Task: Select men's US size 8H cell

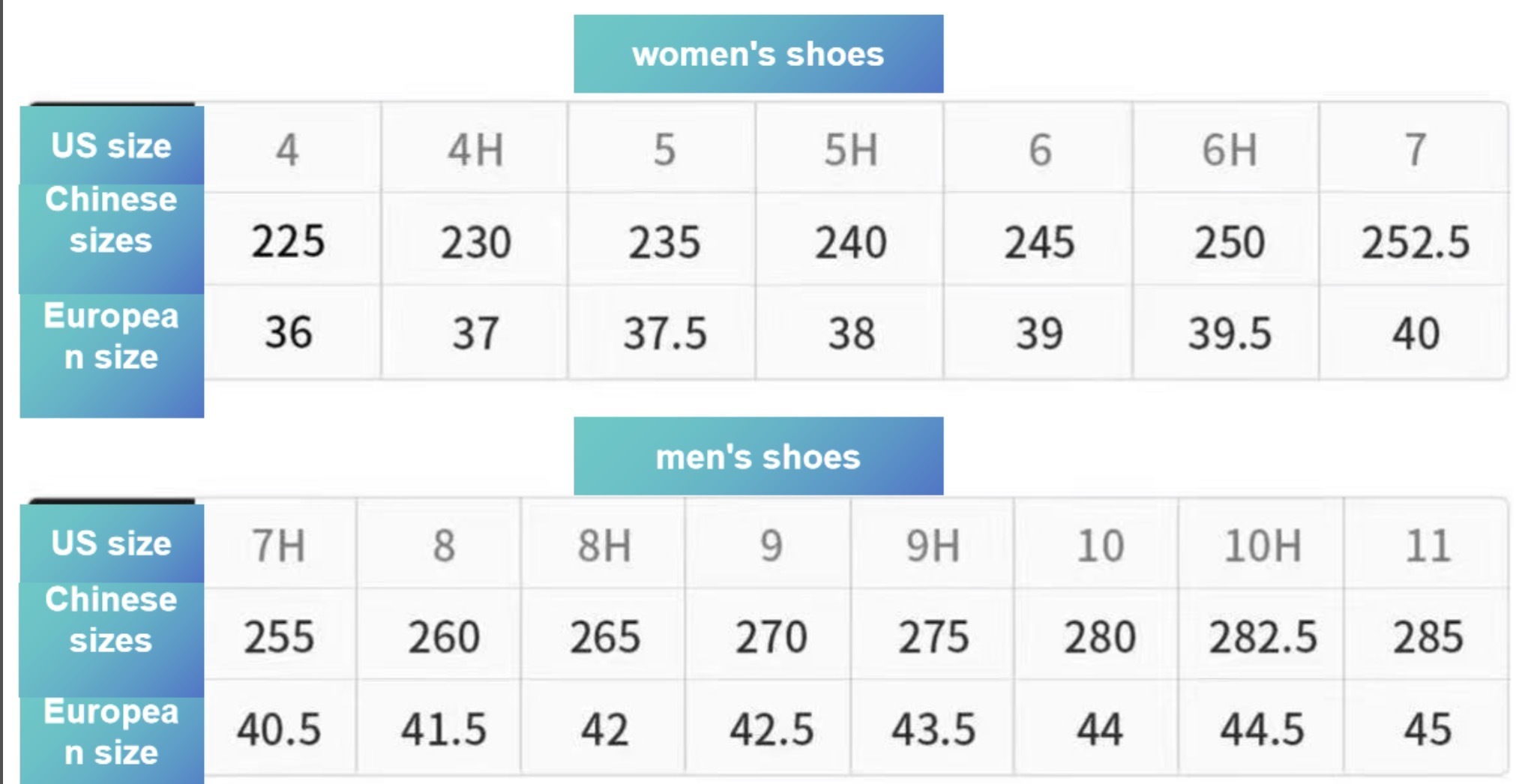Action: 604,545
